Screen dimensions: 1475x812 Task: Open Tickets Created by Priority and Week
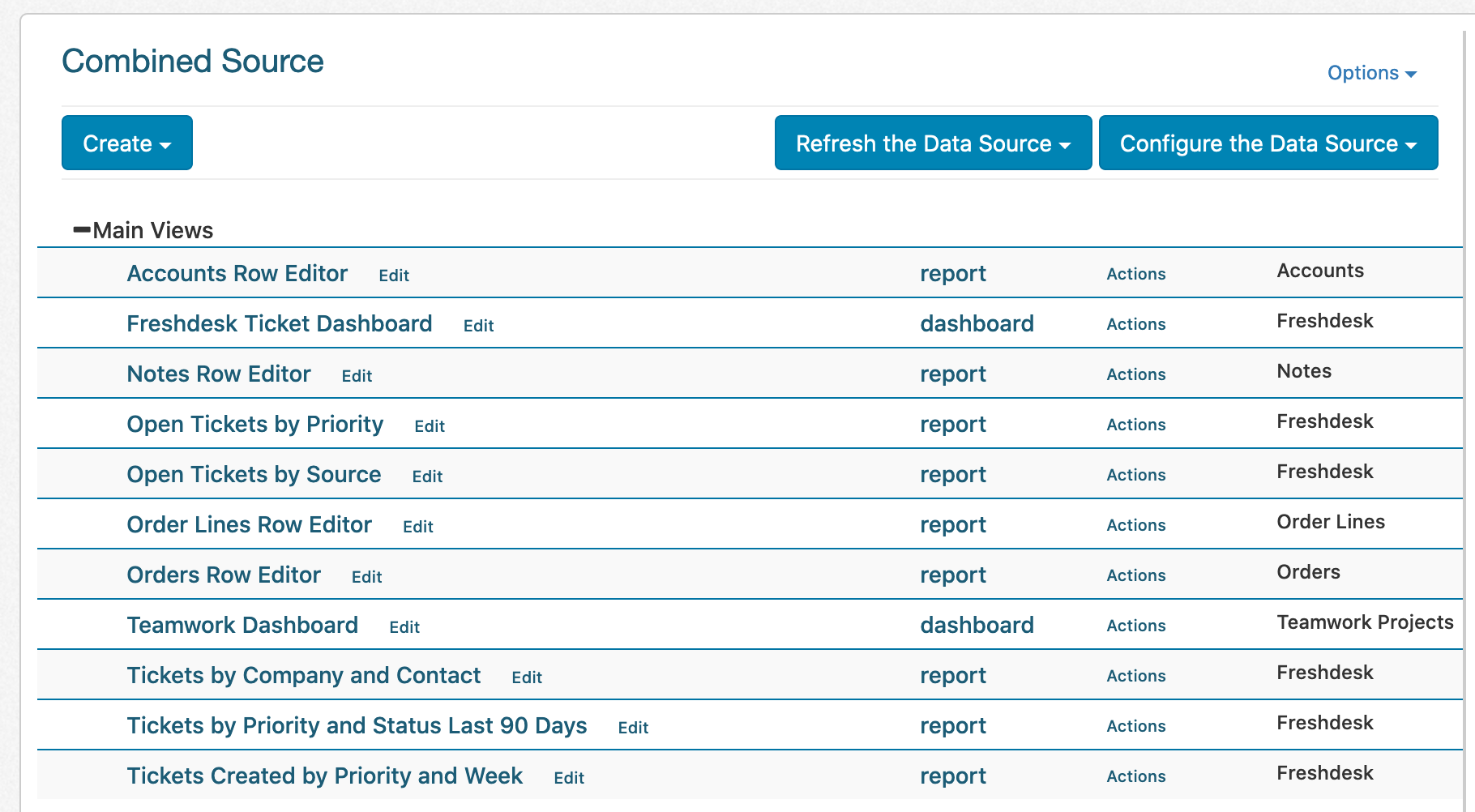point(324,776)
